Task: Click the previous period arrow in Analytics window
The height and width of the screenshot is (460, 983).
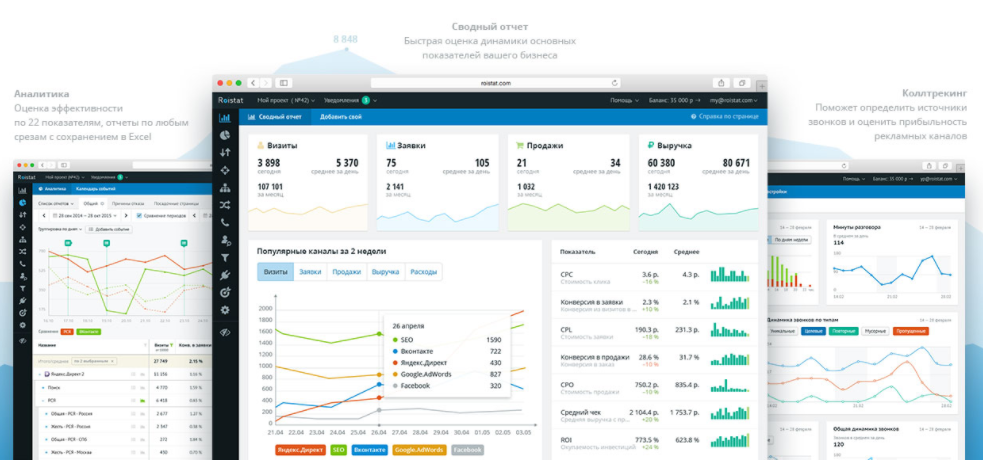Action: (x=44, y=216)
